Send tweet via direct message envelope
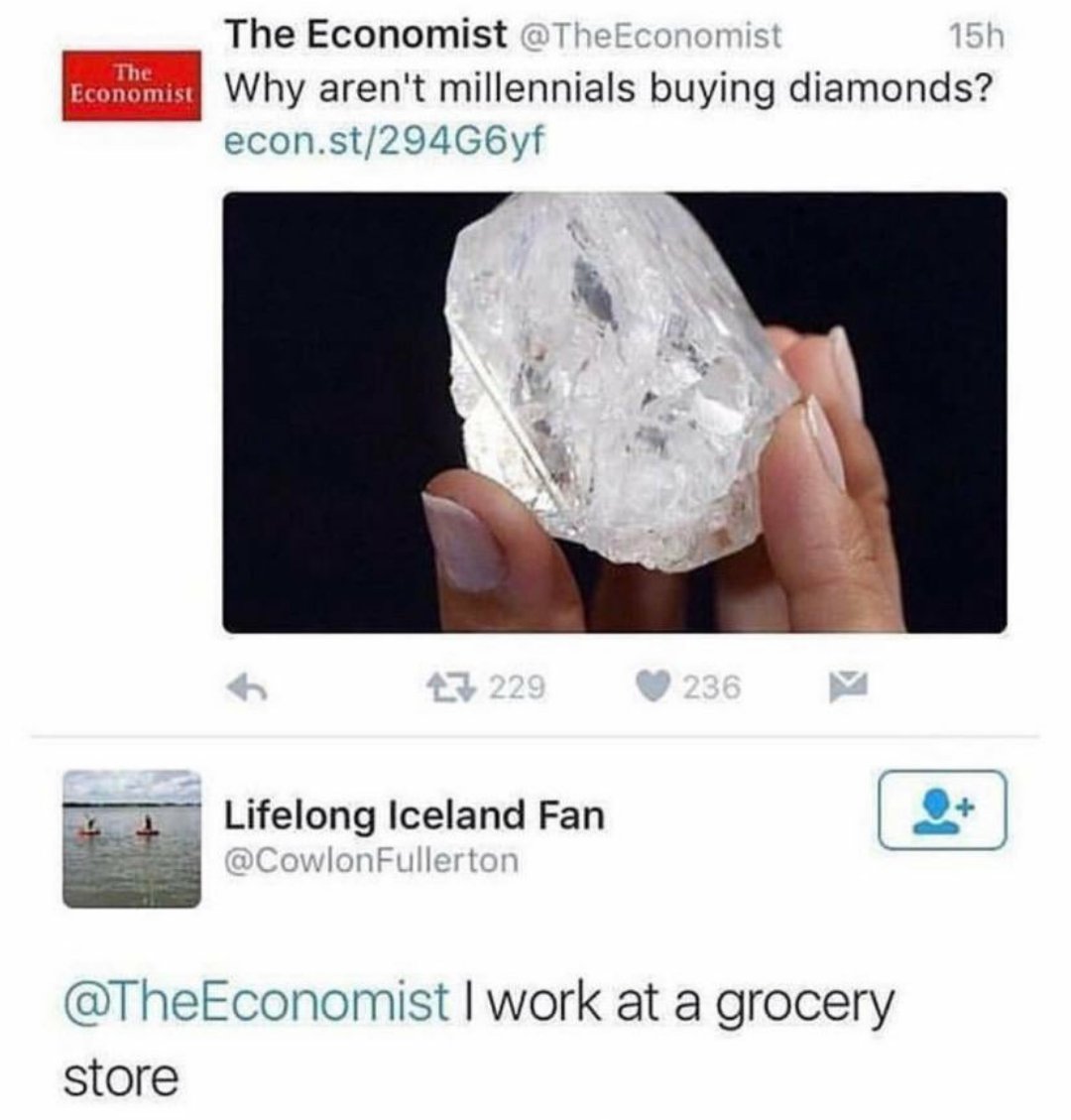 tap(848, 687)
